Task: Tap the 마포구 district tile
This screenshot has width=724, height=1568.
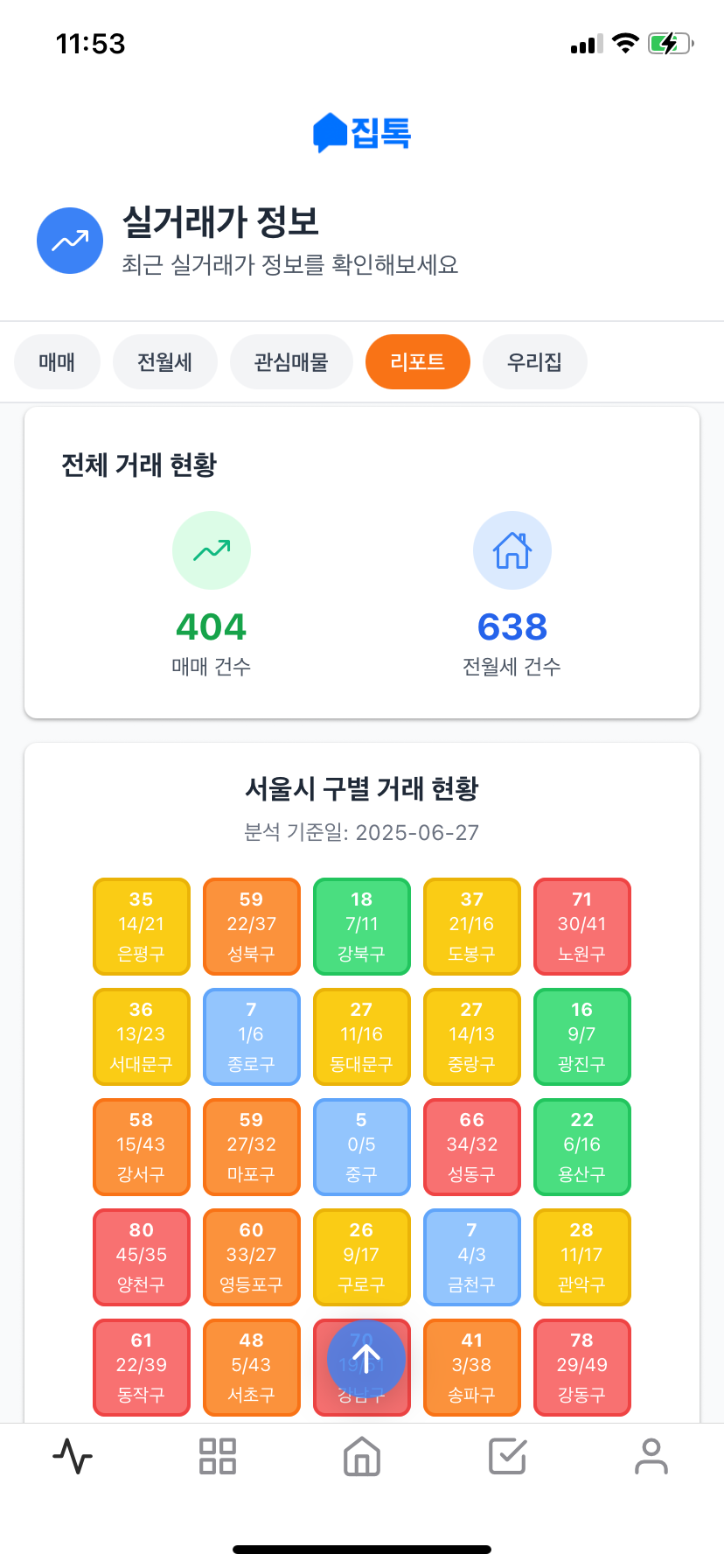Action: coord(252,1147)
